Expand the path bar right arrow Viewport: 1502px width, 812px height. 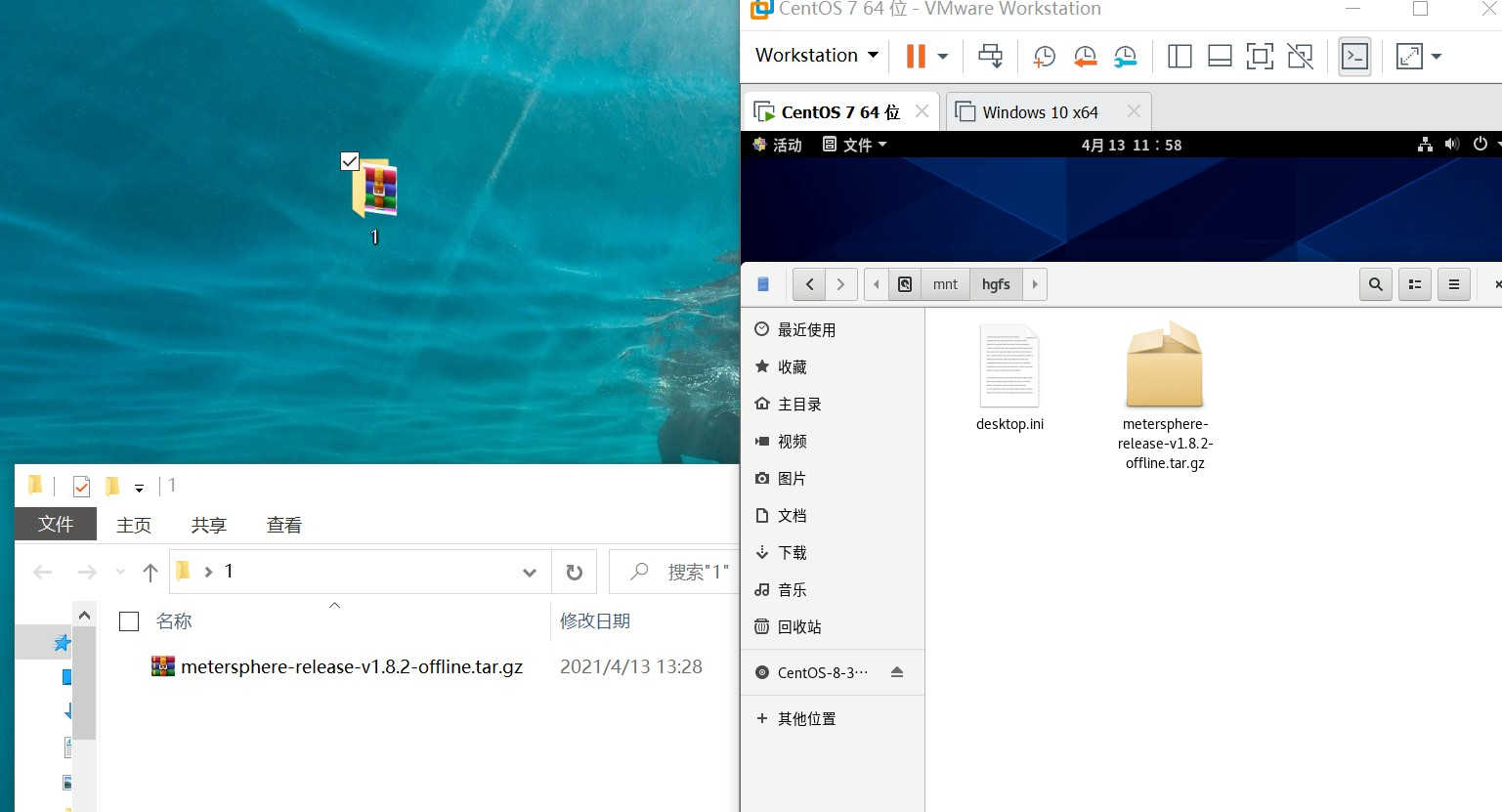(x=1035, y=284)
